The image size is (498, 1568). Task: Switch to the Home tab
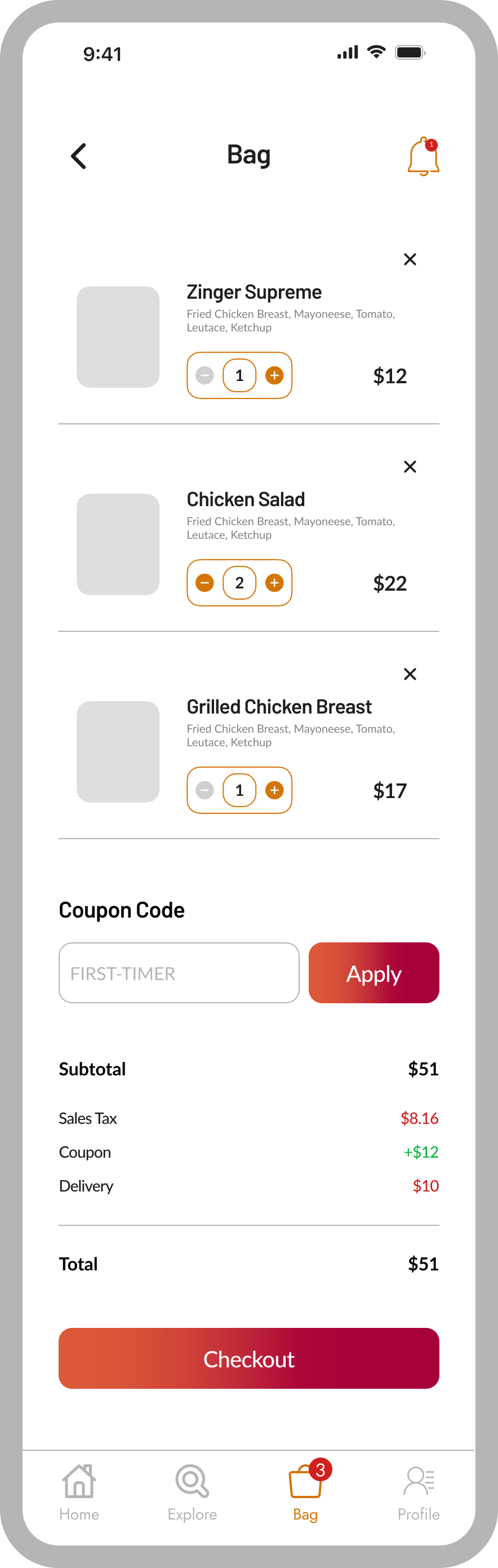point(79,1491)
